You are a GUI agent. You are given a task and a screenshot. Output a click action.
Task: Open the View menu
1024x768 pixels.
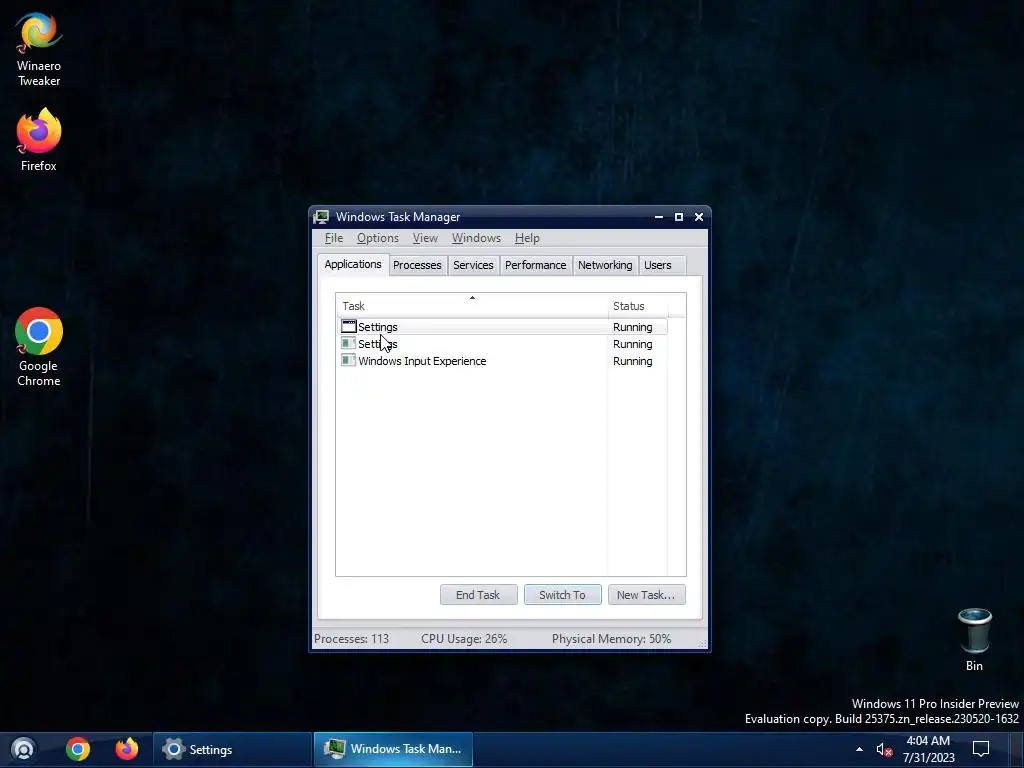(424, 238)
